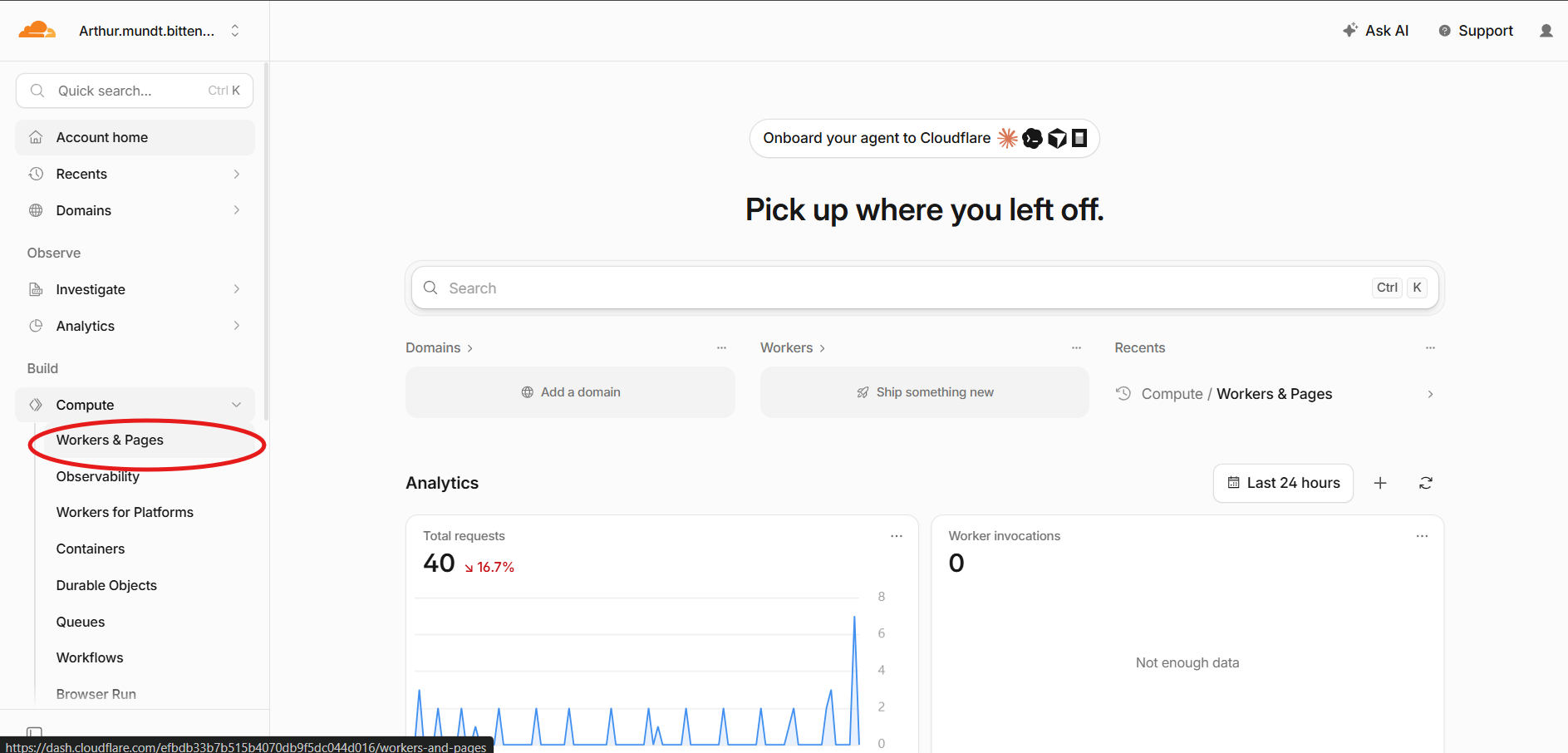Click the Total requests value 40
The height and width of the screenshot is (753, 1568).
coord(439,564)
